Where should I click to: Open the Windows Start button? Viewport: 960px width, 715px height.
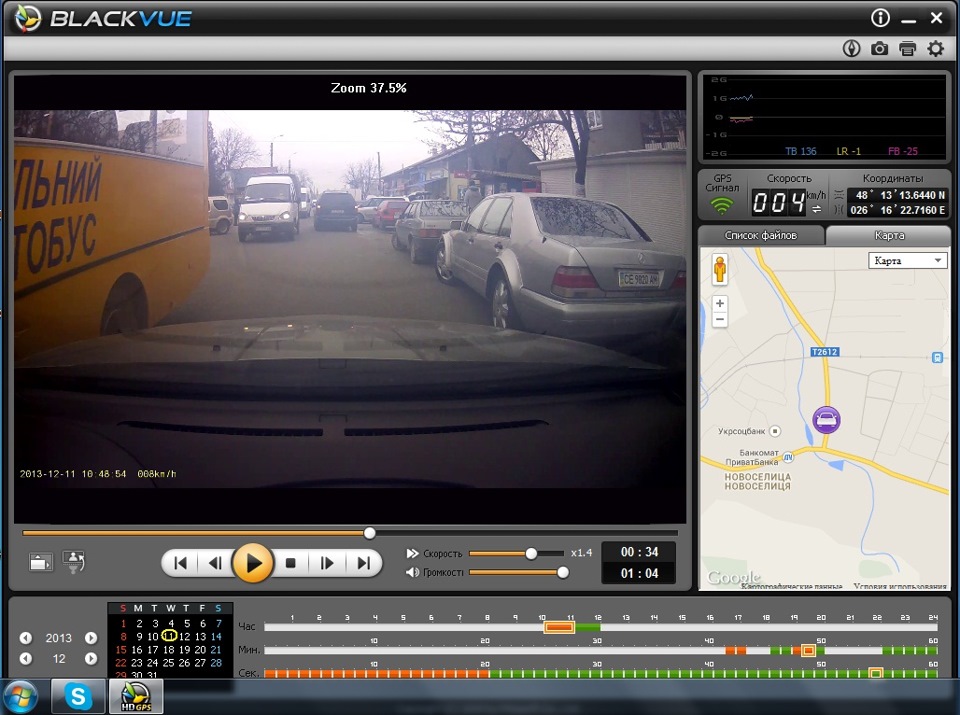coord(20,697)
